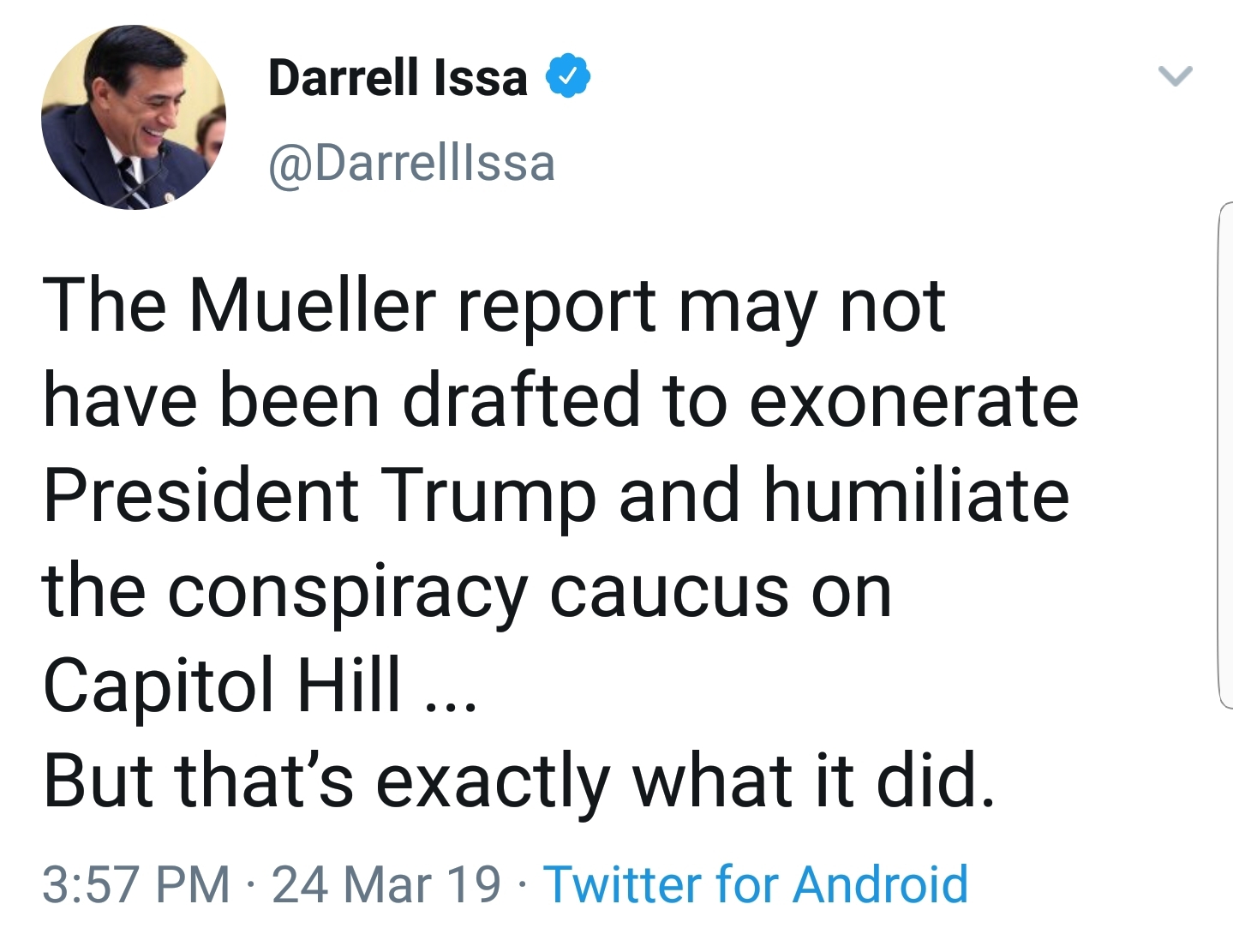Open the Twitter for Android source link
This screenshot has height=952, width=1233.
pyautogui.click(x=756, y=884)
